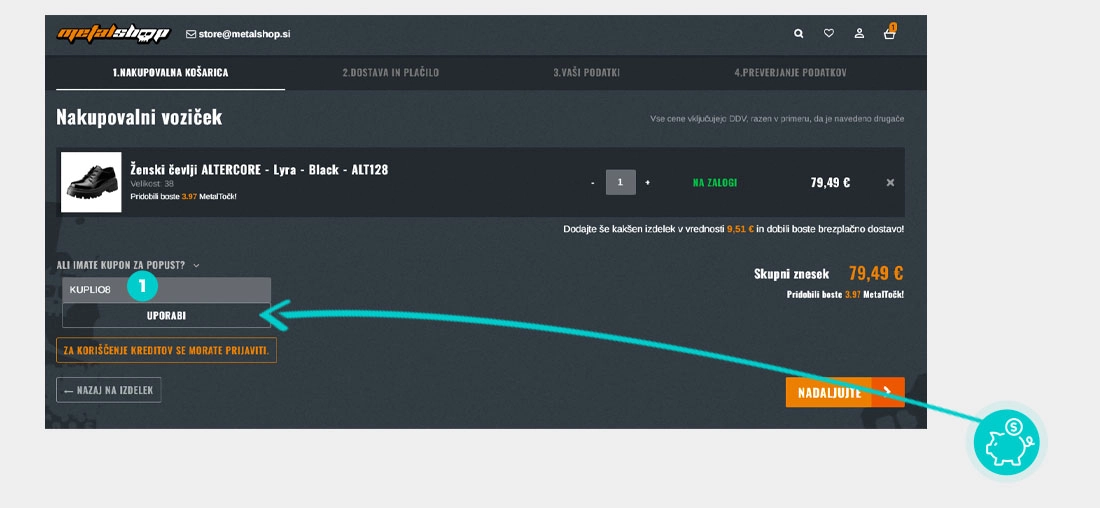Select the '1. Nakupovalna košarica' step
The image size is (1100, 508).
170,73
